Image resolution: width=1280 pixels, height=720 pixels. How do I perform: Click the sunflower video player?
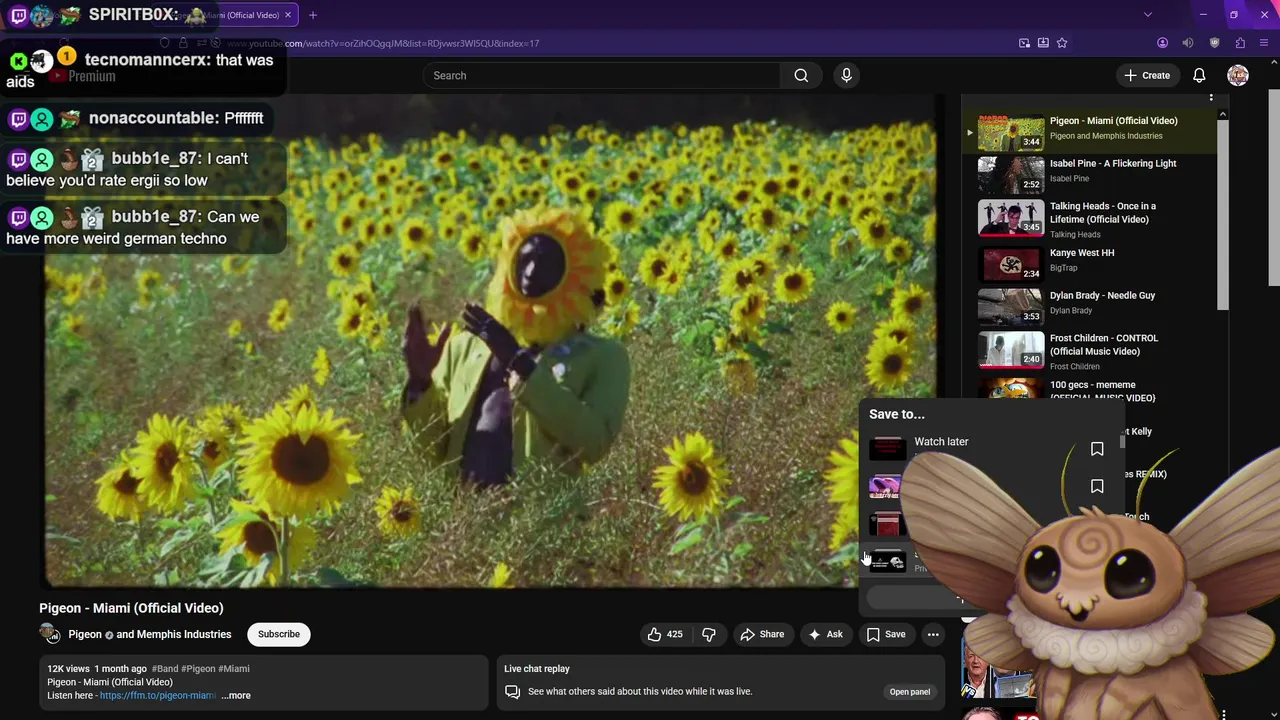(490, 341)
